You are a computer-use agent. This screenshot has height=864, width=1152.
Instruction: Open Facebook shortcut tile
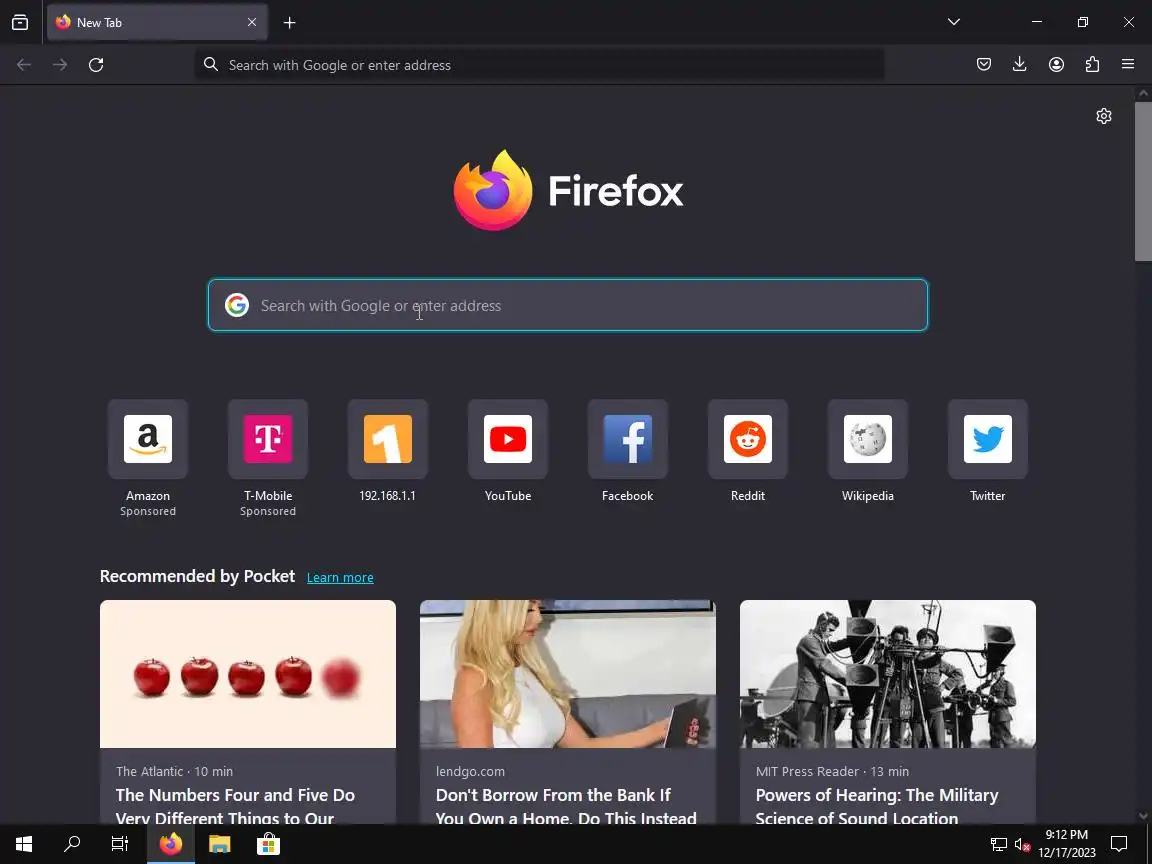click(627, 439)
